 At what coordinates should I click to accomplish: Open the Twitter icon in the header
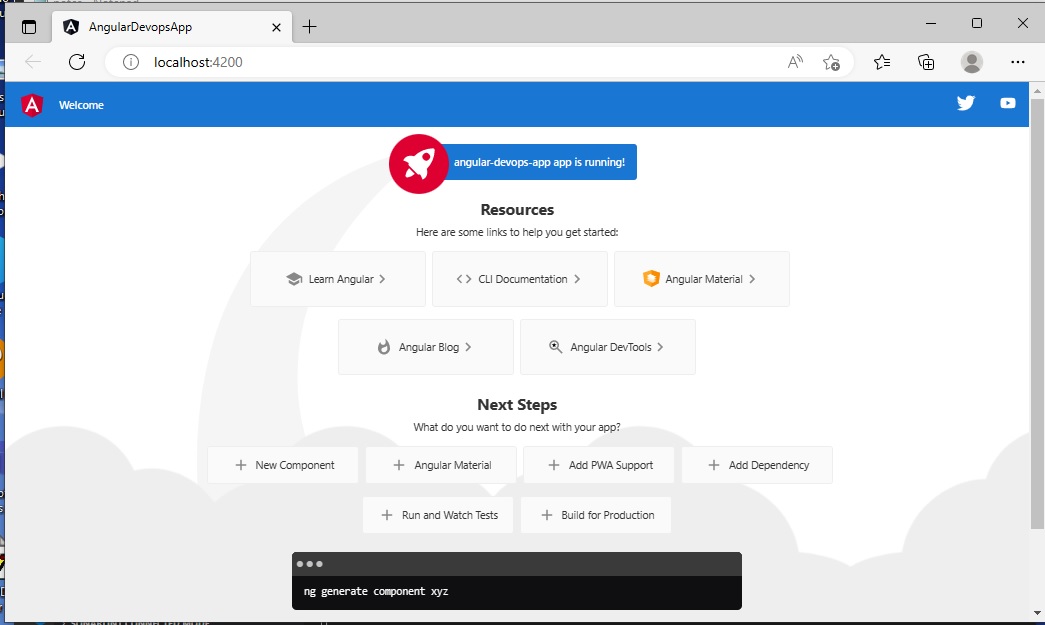965,103
